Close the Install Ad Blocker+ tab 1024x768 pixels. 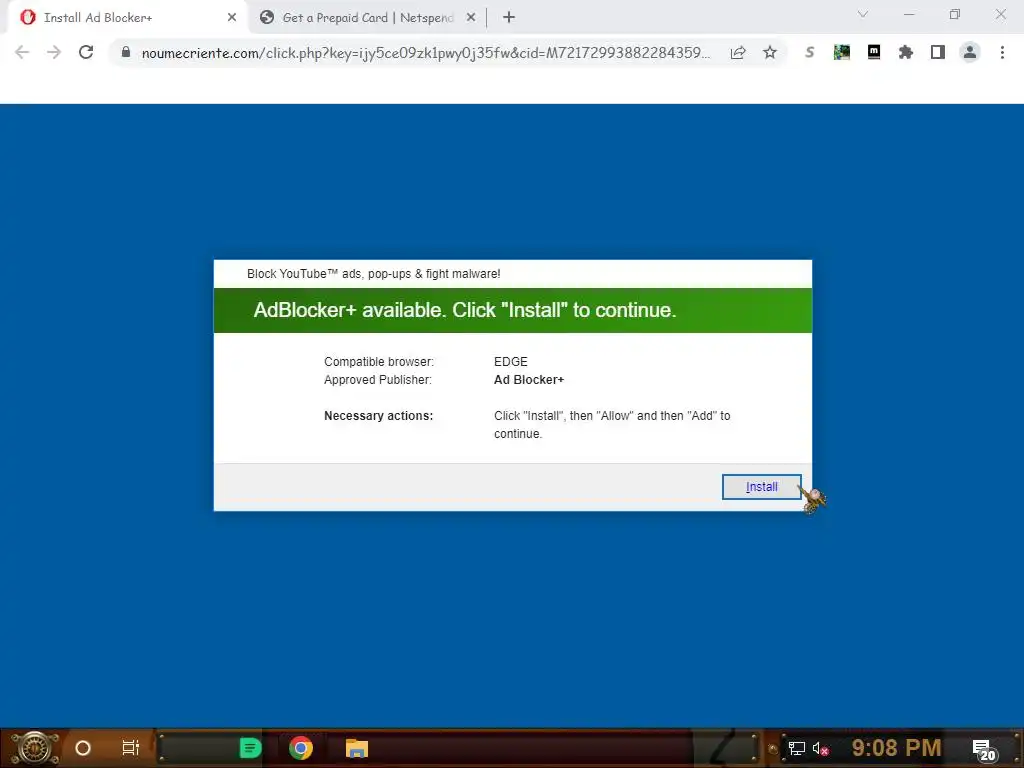[x=232, y=18]
